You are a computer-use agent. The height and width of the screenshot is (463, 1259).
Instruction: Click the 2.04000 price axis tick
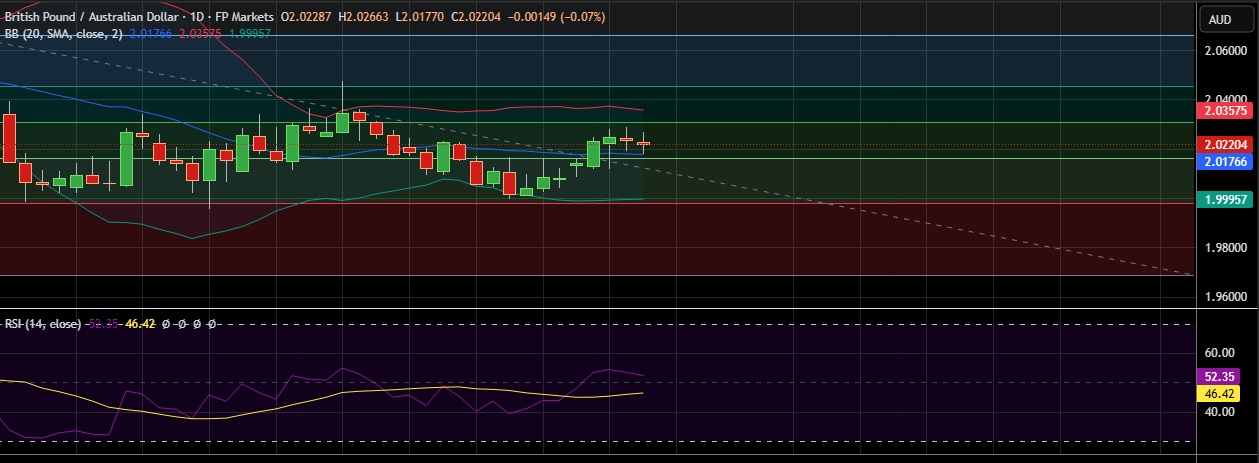(x=1226, y=99)
